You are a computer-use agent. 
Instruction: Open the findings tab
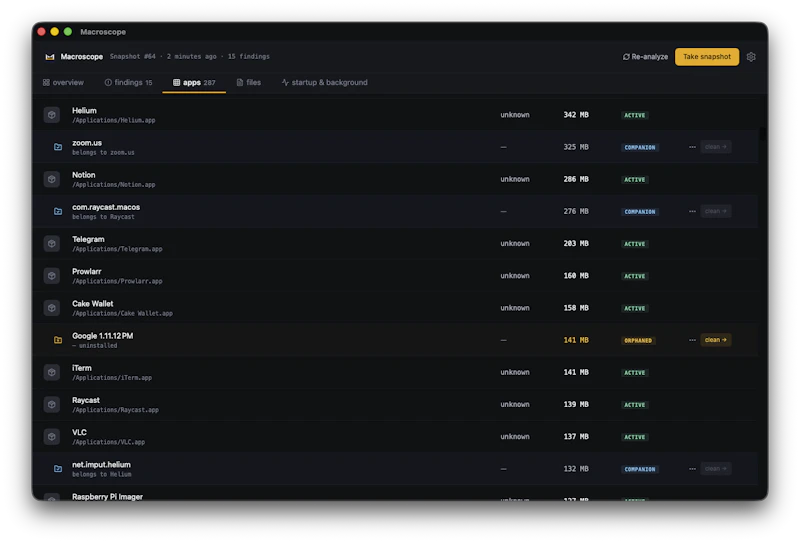point(129,82)
